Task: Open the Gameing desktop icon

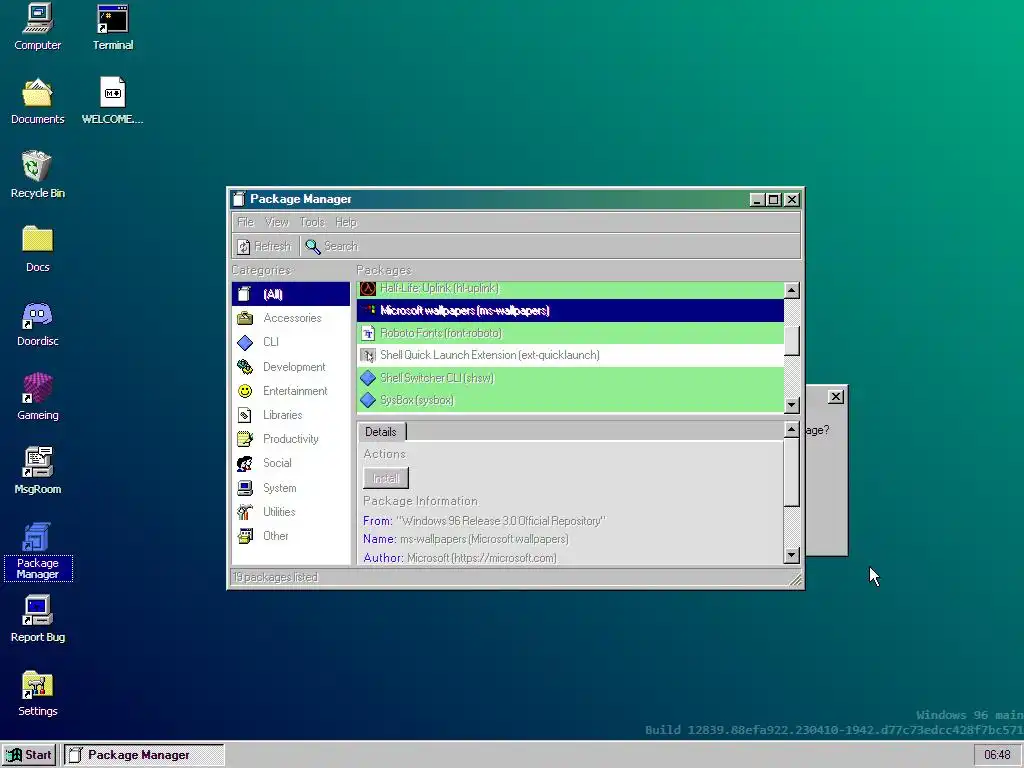Action: 37,397
